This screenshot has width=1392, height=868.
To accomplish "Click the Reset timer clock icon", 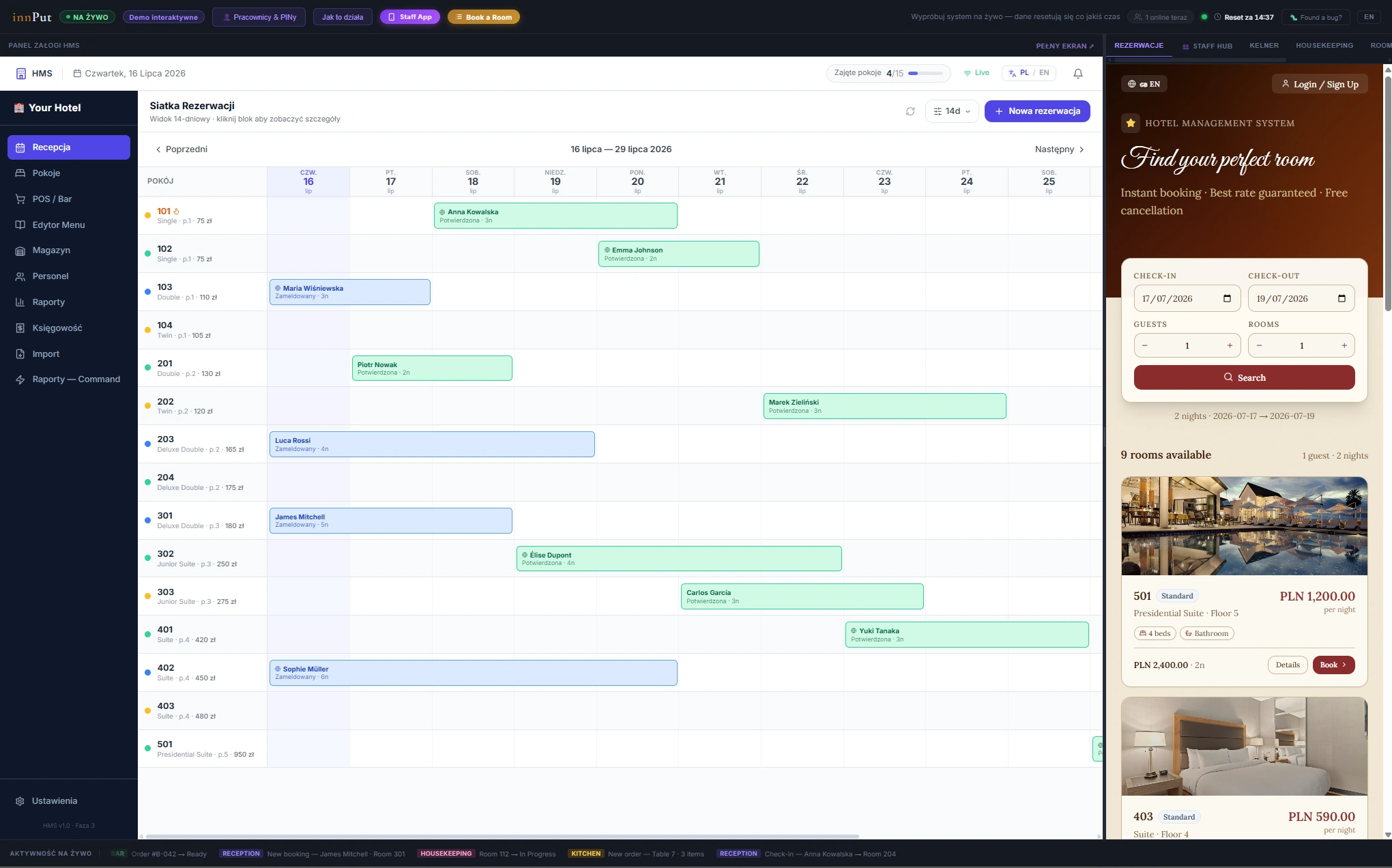I will point(1217,17).
